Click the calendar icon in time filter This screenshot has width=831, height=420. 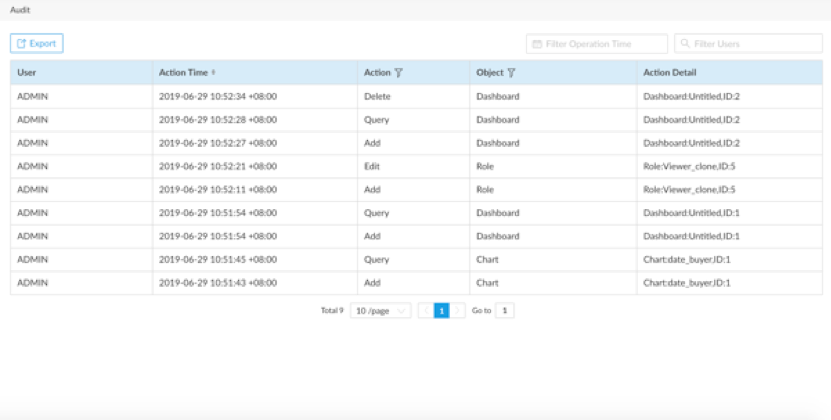(x=537, y=44)
